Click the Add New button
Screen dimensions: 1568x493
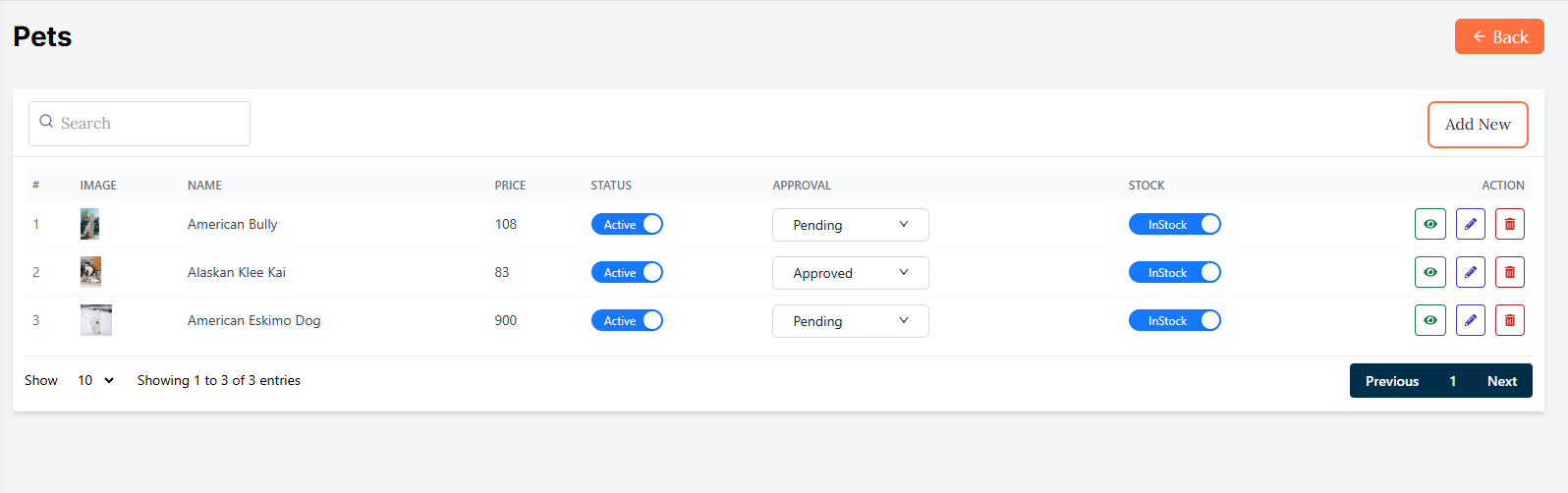(x=1477, y=125)
